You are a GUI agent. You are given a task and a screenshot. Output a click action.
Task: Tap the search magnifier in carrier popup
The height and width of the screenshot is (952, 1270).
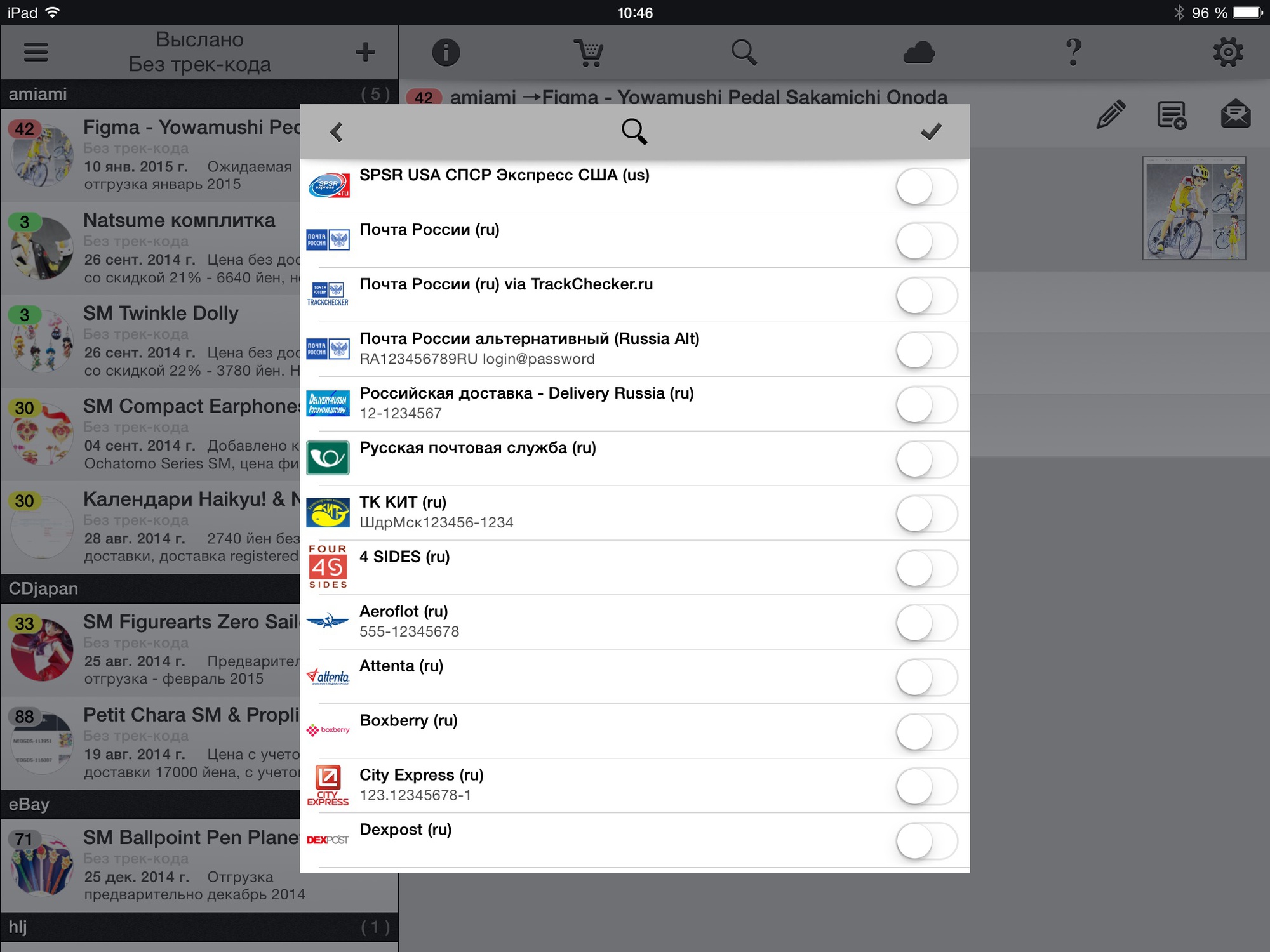[634, 131]
